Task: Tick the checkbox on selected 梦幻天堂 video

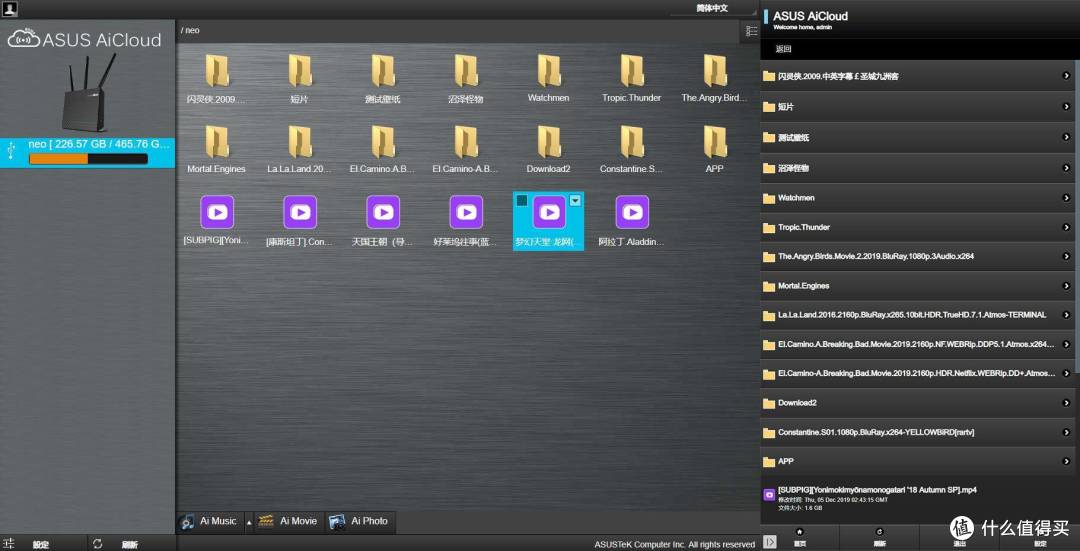Action: (x=522, y=200)
